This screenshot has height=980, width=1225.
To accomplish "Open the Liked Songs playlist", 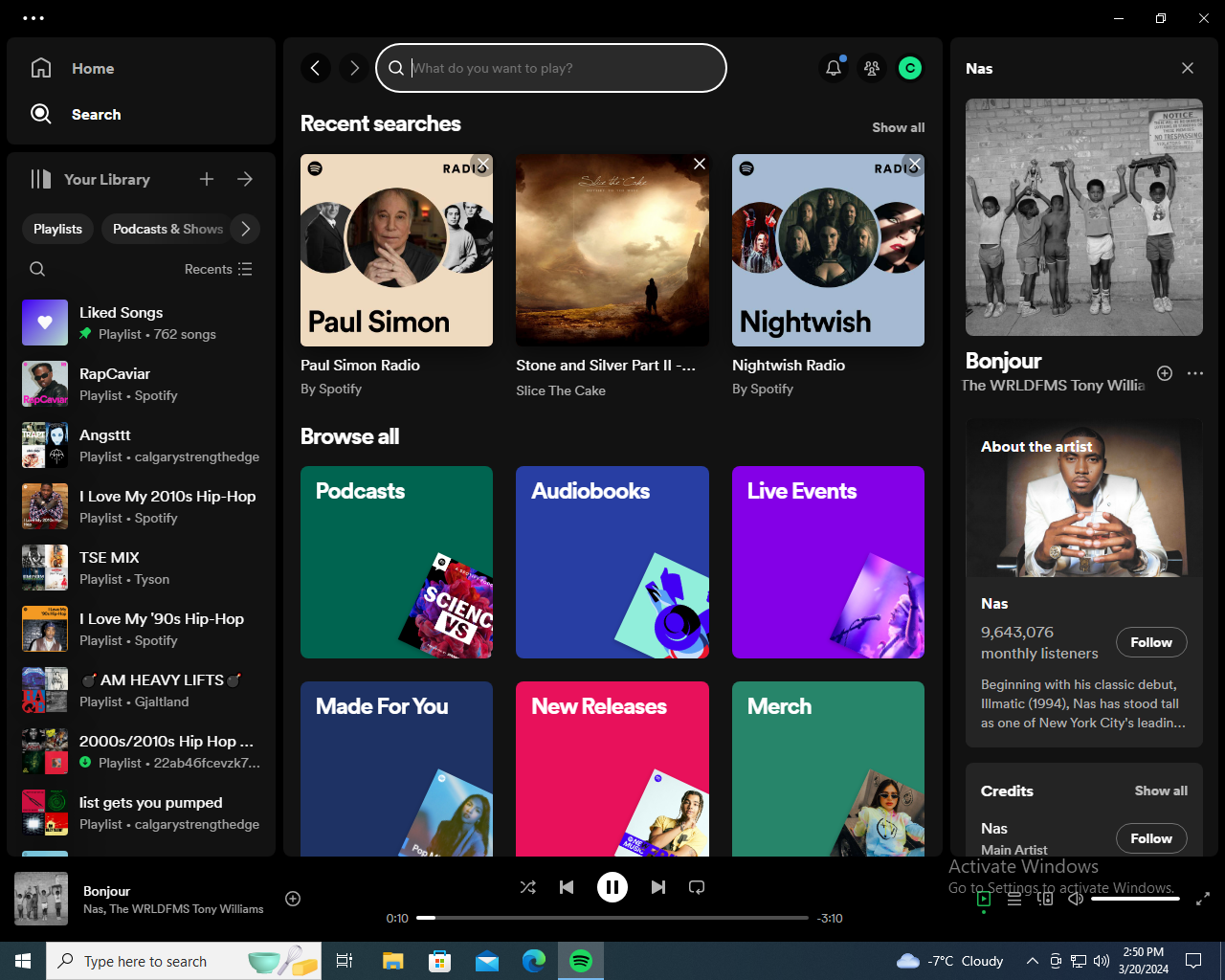I will [x=141, y=323].
